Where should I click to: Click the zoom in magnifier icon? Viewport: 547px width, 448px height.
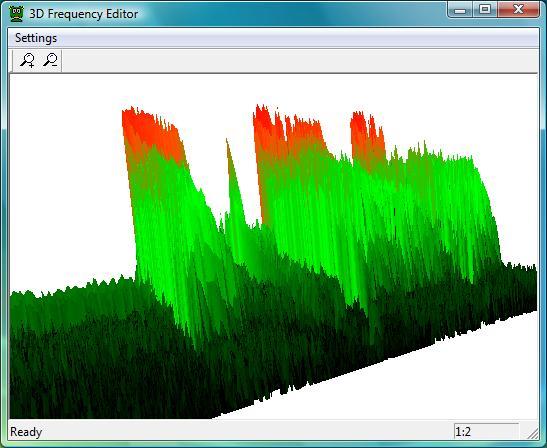[x=27, y=60]
